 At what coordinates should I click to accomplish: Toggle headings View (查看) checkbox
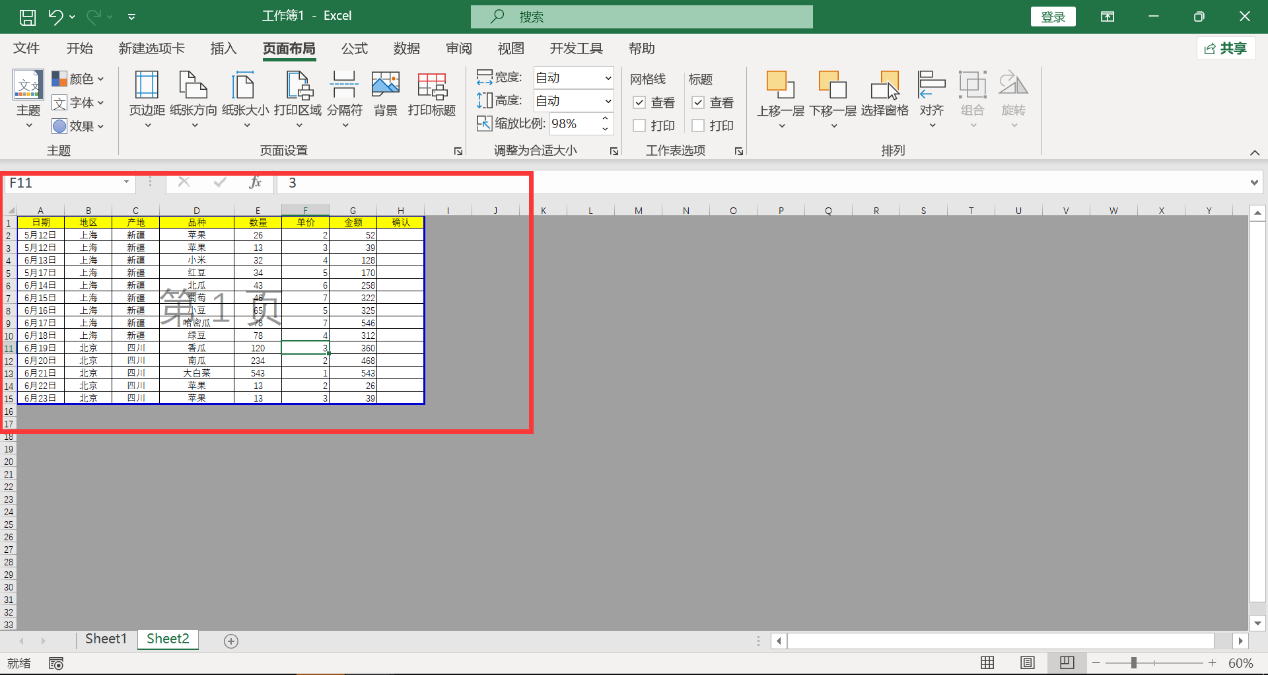coord(699,103)
